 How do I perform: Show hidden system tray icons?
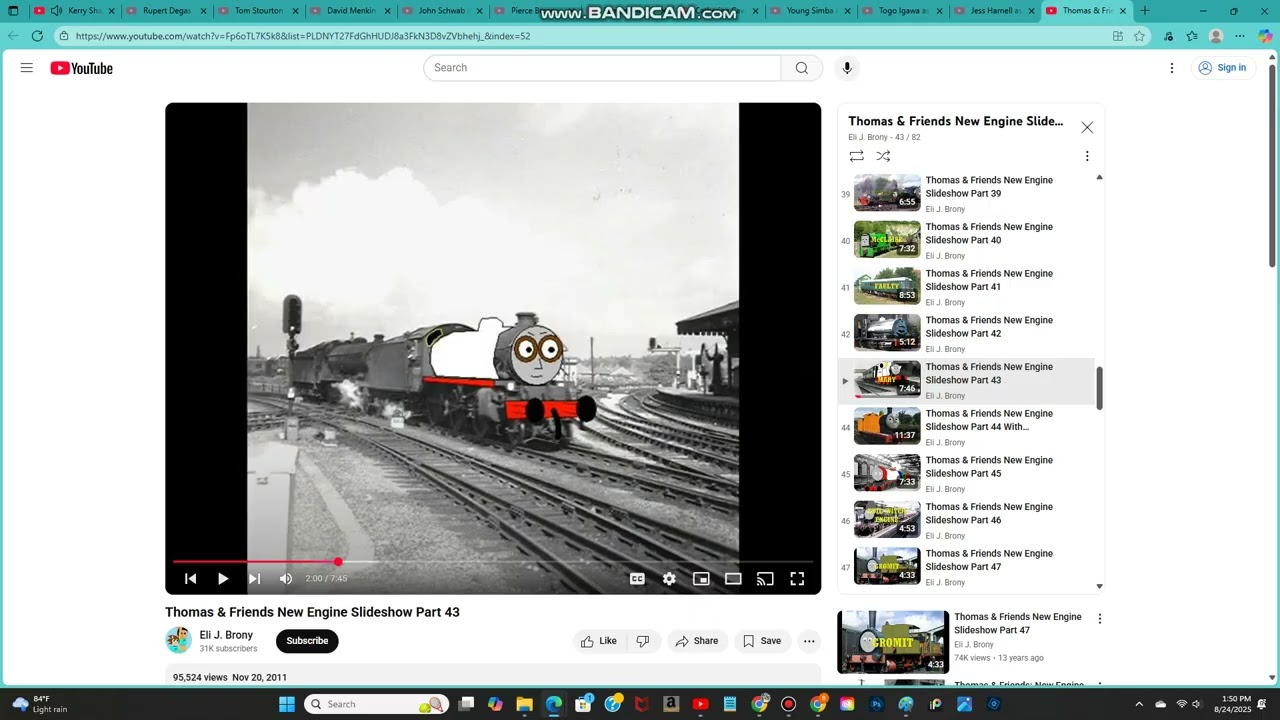pyautogui.click(x=1139, y=704)
